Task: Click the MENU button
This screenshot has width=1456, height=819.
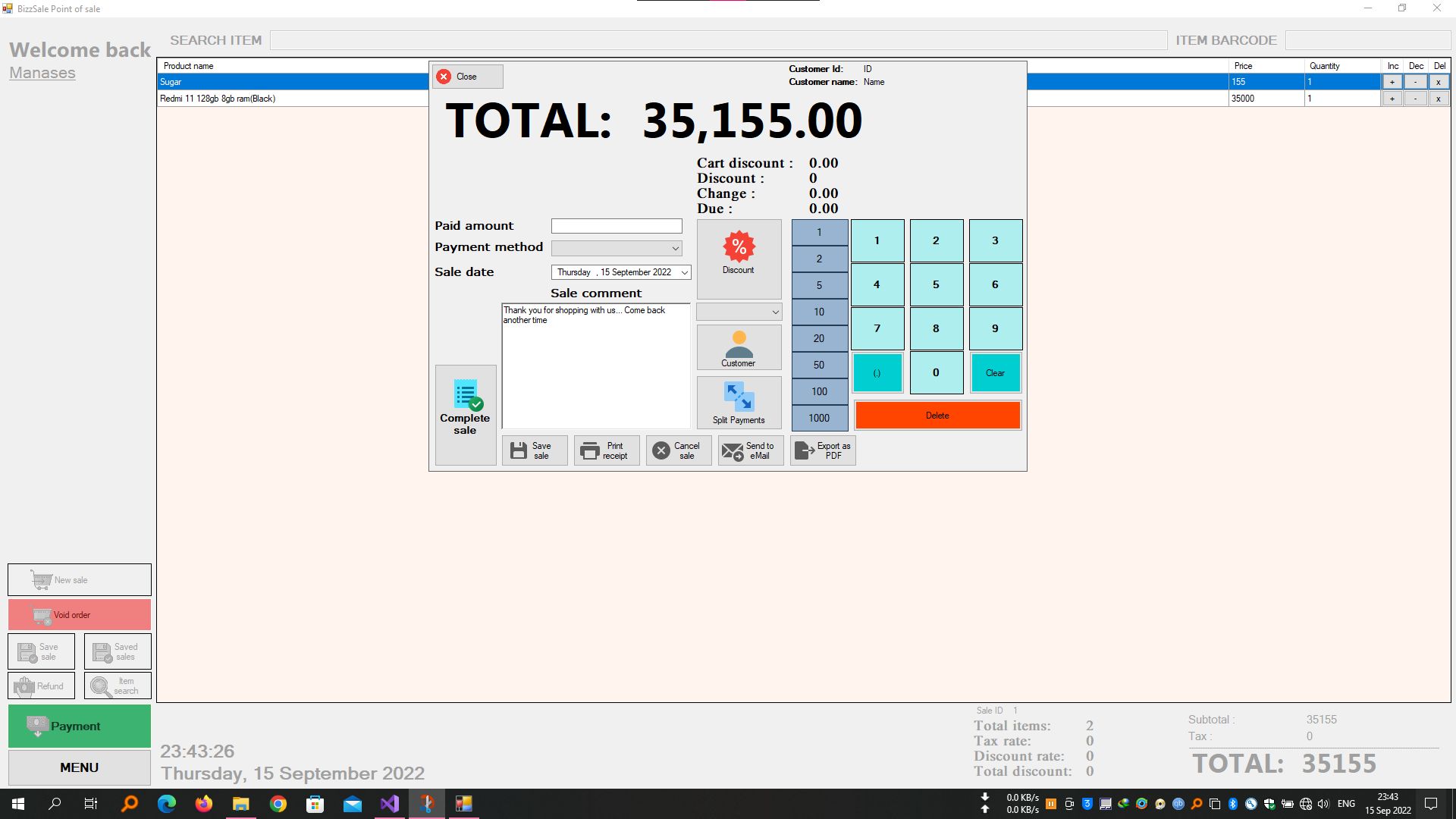Action: pos(80,767)
